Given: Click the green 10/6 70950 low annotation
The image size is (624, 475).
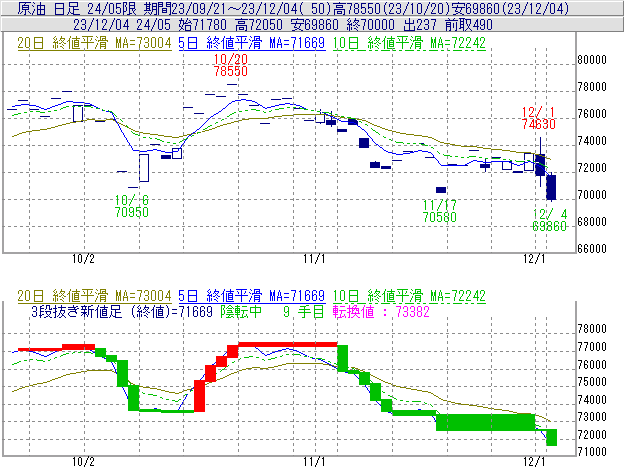Looking at the screenshot, I should 132,206.
